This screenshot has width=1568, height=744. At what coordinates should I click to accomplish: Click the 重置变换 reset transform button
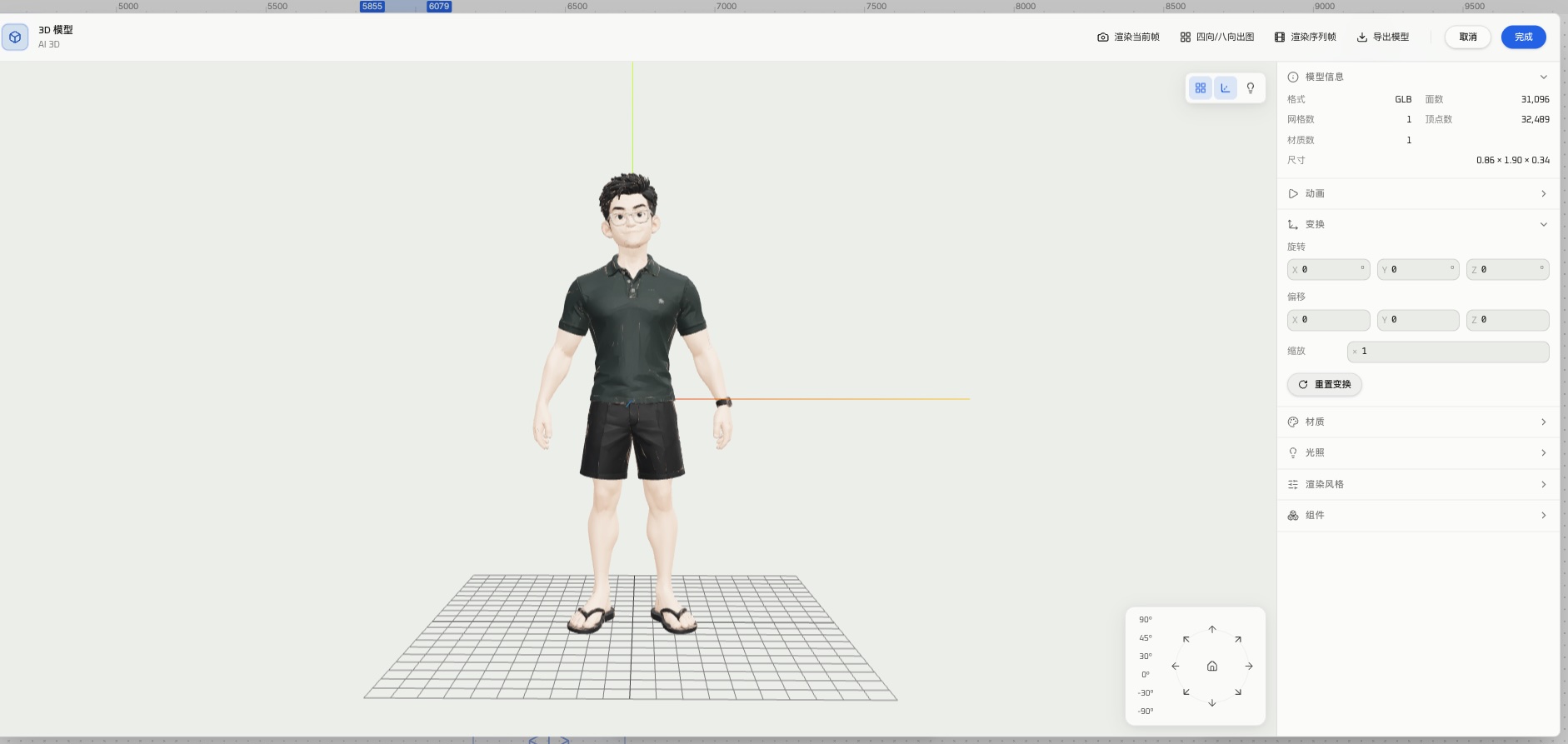[x=1325, y=384]
